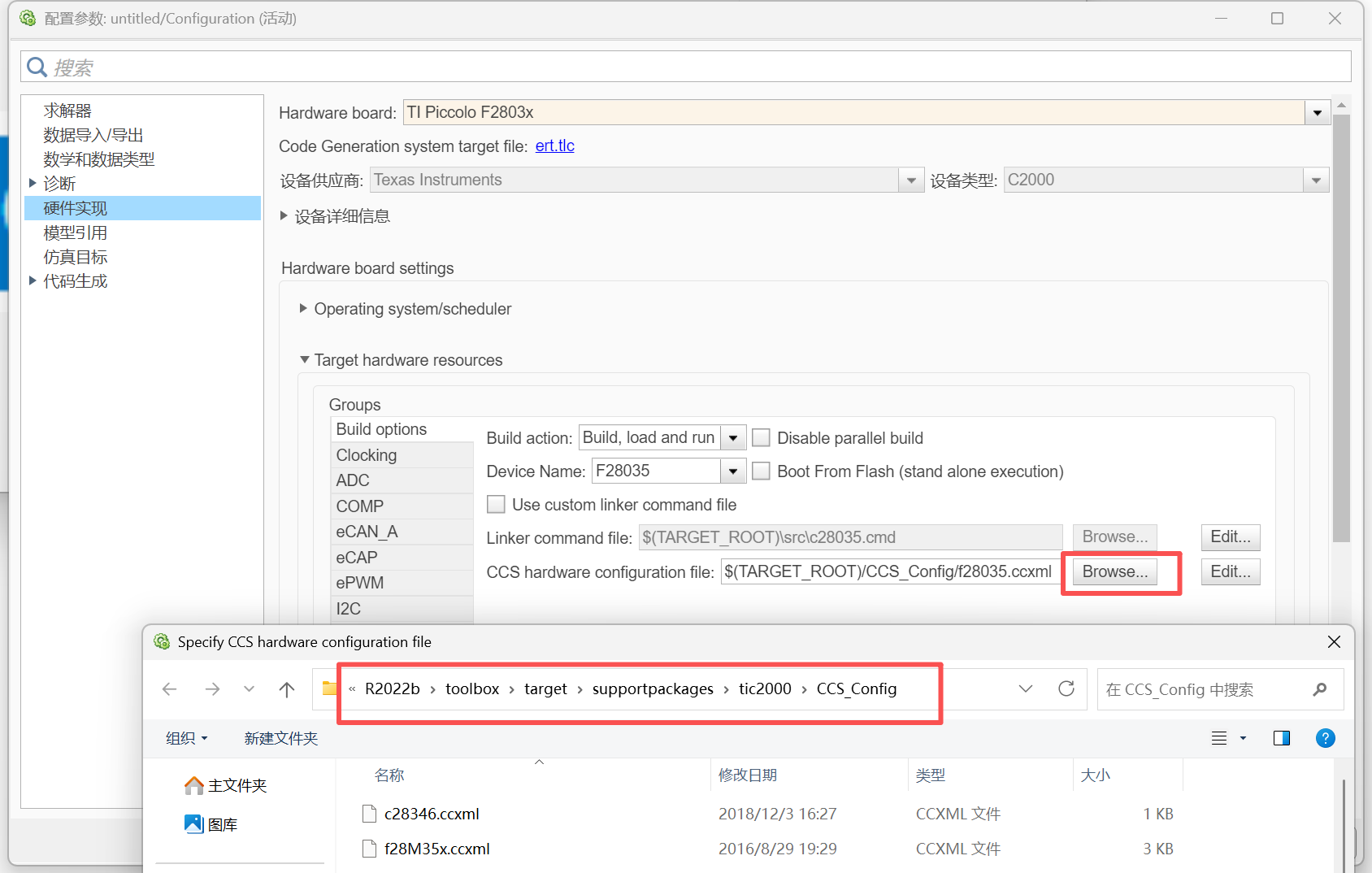Select 模型引用 category
This screenshot has height=873, width=1372.
point(76,232)
